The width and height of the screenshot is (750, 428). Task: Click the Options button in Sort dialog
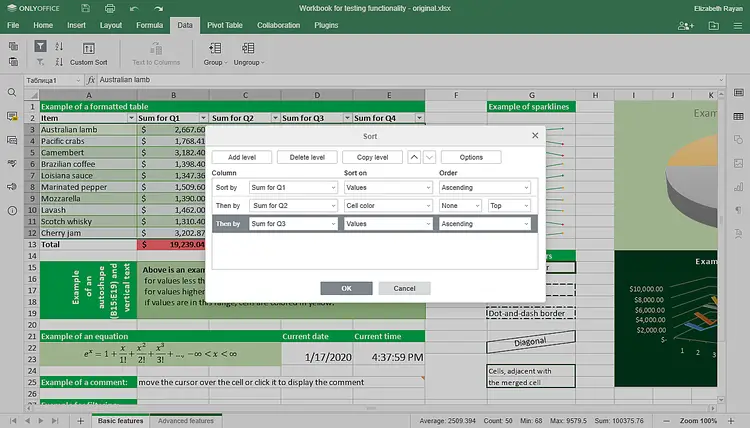point(471,157)
